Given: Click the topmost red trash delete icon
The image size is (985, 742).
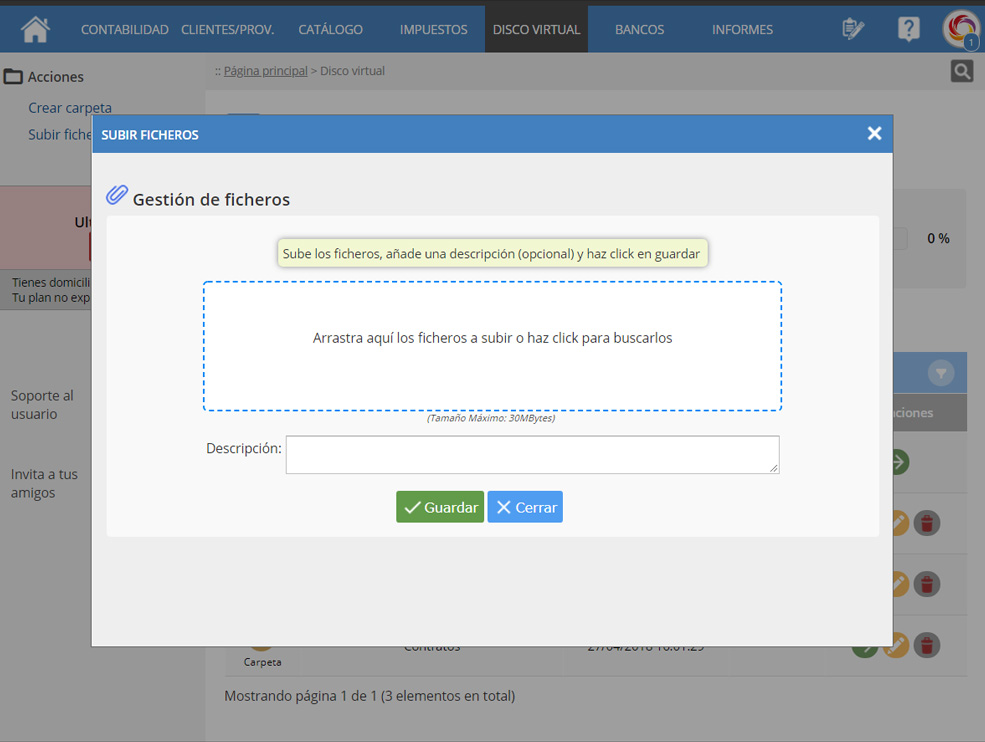Looking at the screenshot, I should [x=928, y=523].
